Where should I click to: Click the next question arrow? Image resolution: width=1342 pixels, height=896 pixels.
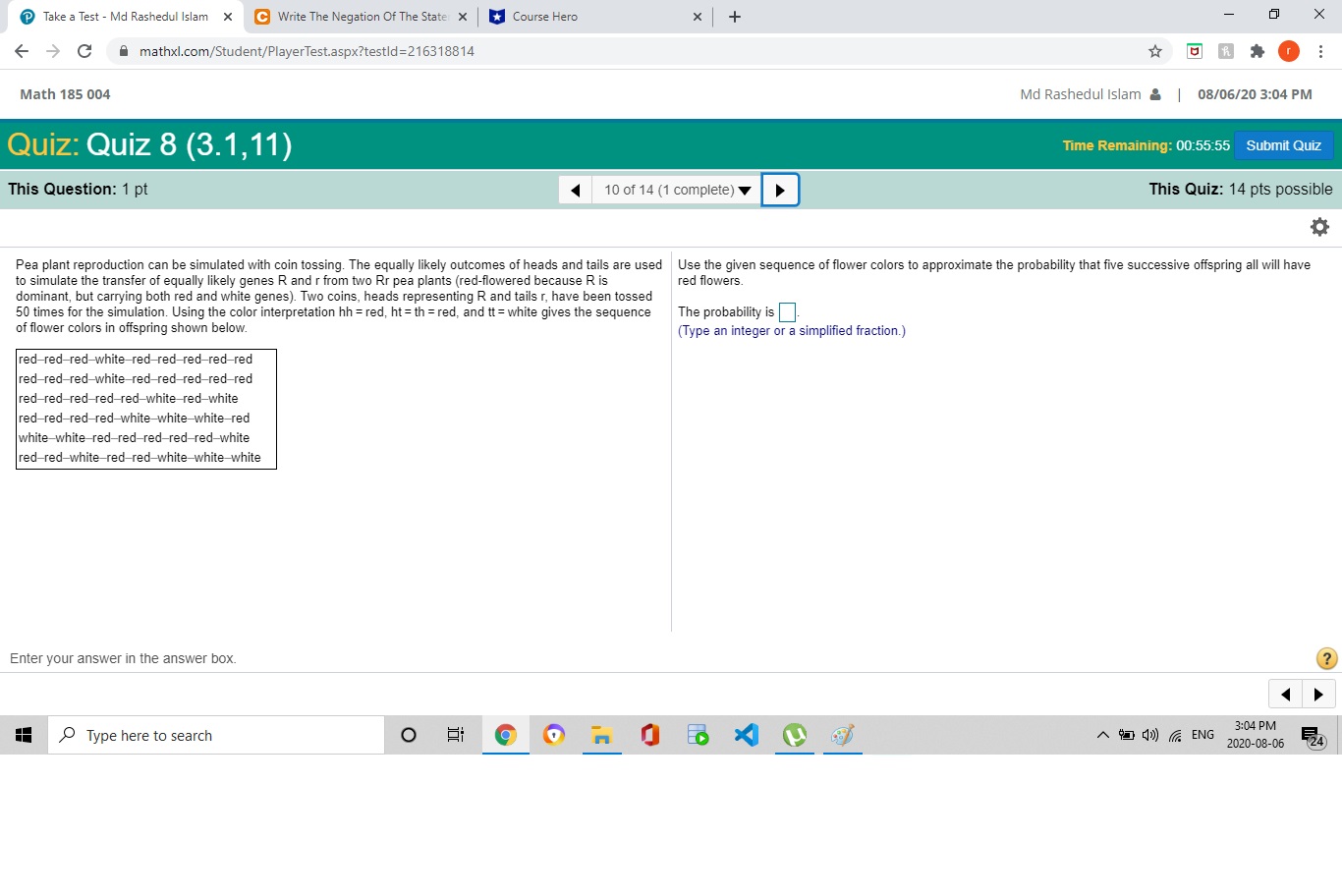[x=780, y=190]
